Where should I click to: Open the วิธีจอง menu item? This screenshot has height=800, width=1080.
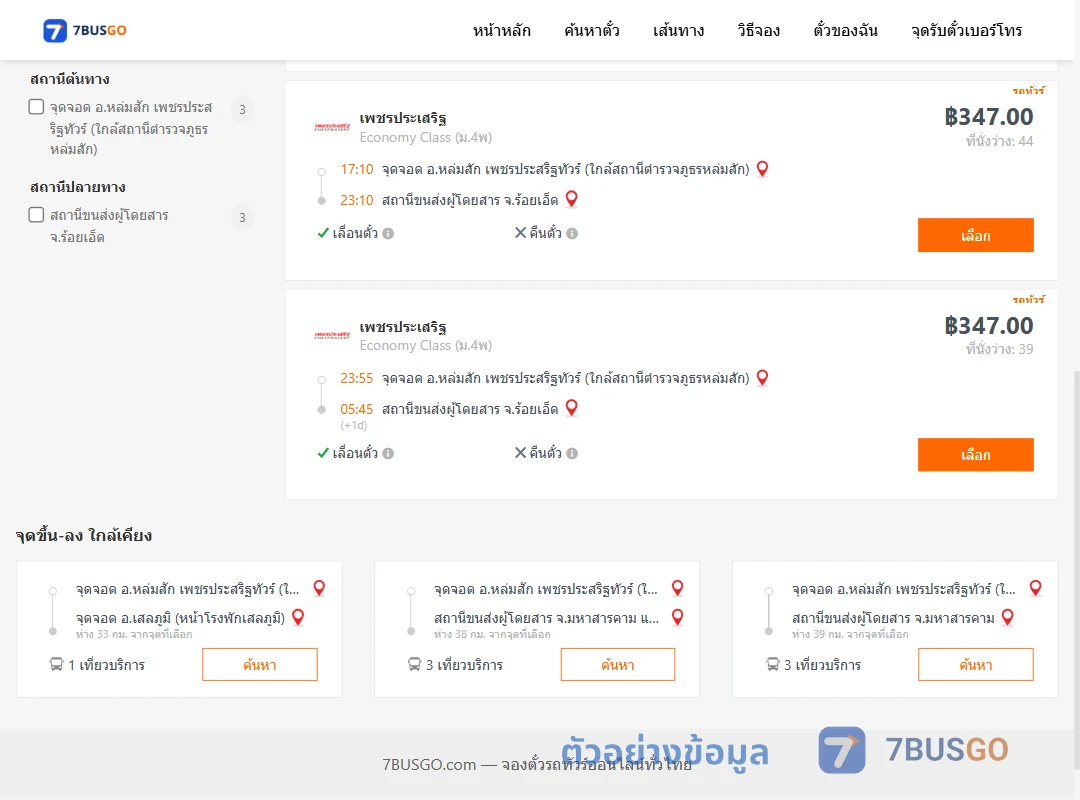(x=758, y=30)
